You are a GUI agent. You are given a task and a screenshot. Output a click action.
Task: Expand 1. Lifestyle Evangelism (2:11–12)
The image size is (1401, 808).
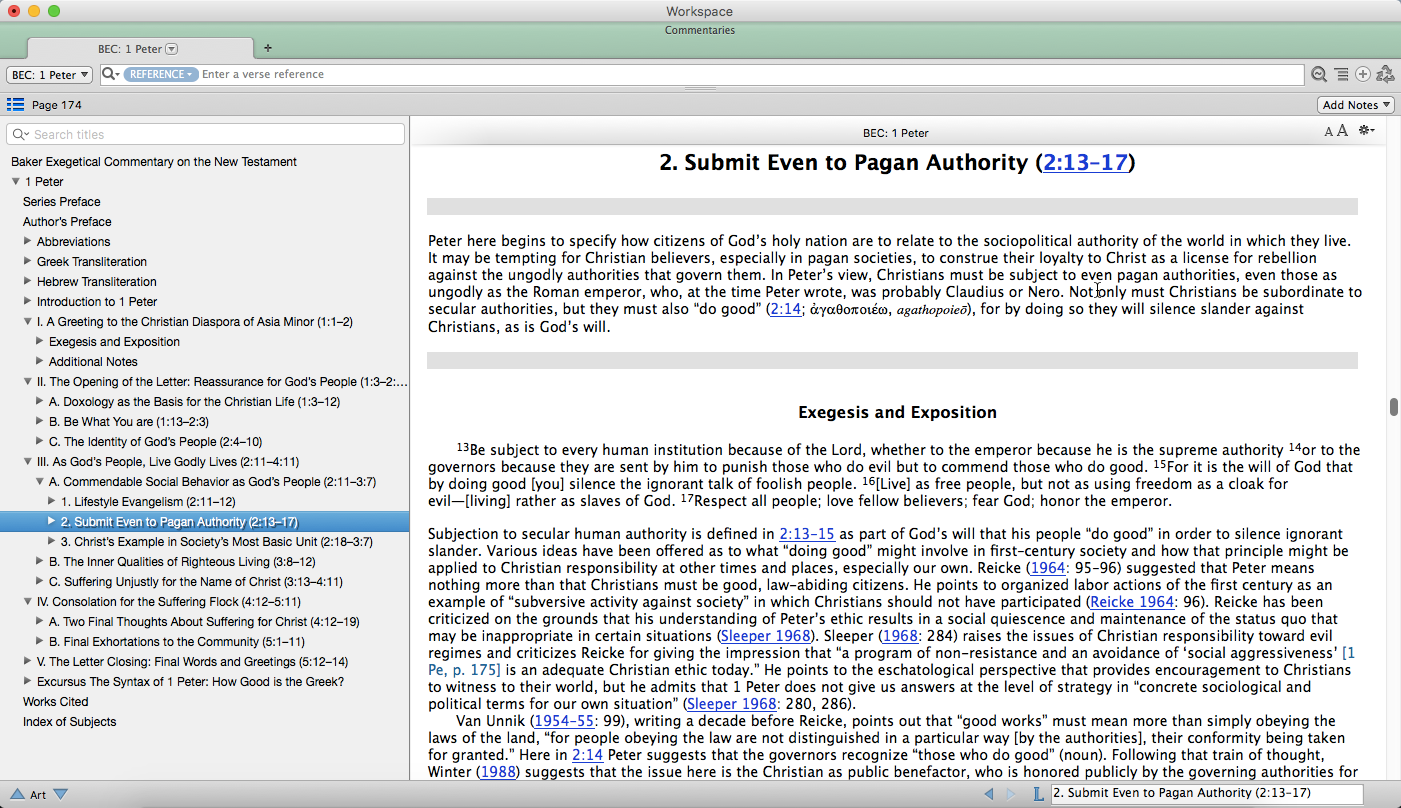point(52,502)
